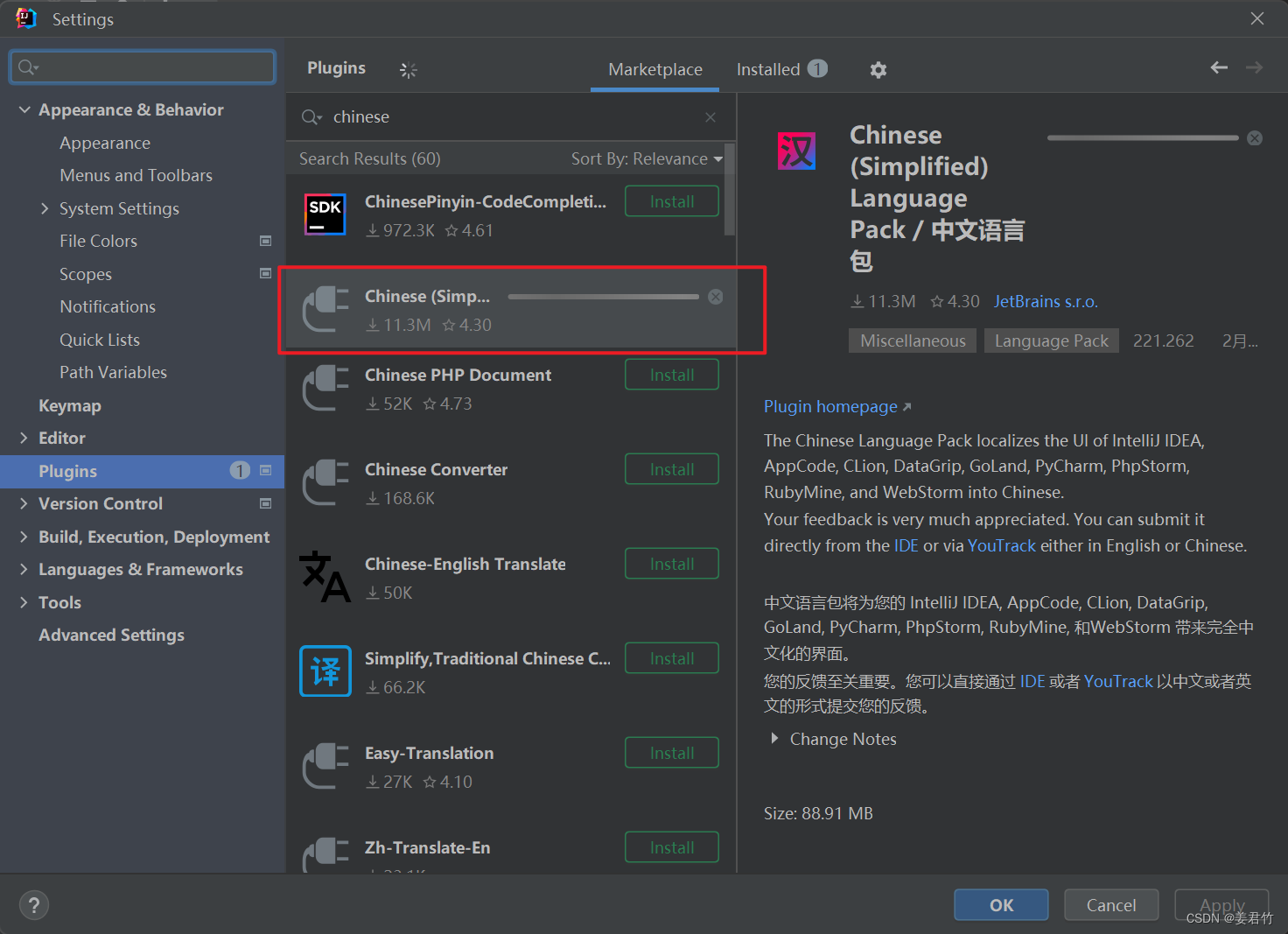The image size is (1288, 934).
Task: Open JetBrains s.r.o. vendor link
Action: point(1046,301)
